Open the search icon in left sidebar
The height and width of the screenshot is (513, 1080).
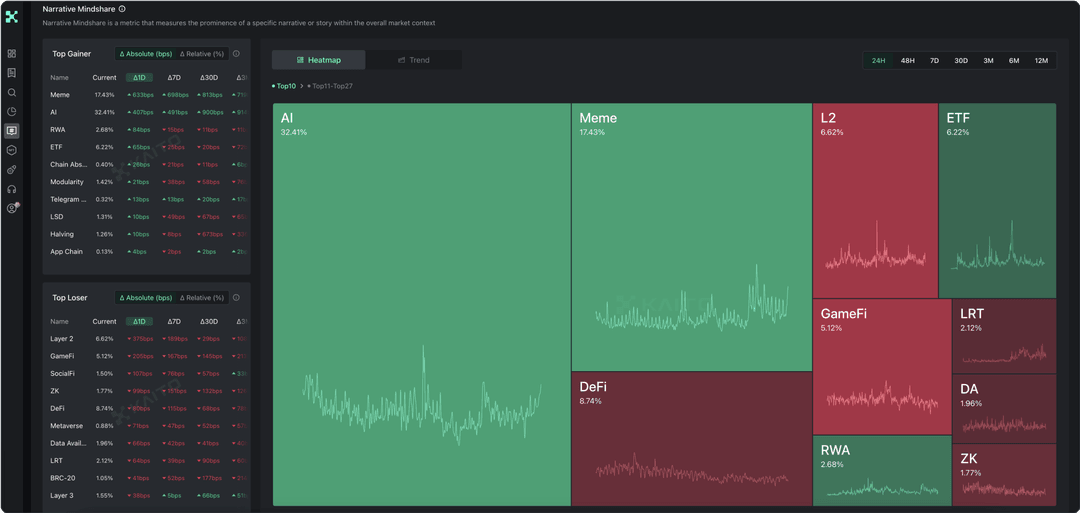[12, 92]
